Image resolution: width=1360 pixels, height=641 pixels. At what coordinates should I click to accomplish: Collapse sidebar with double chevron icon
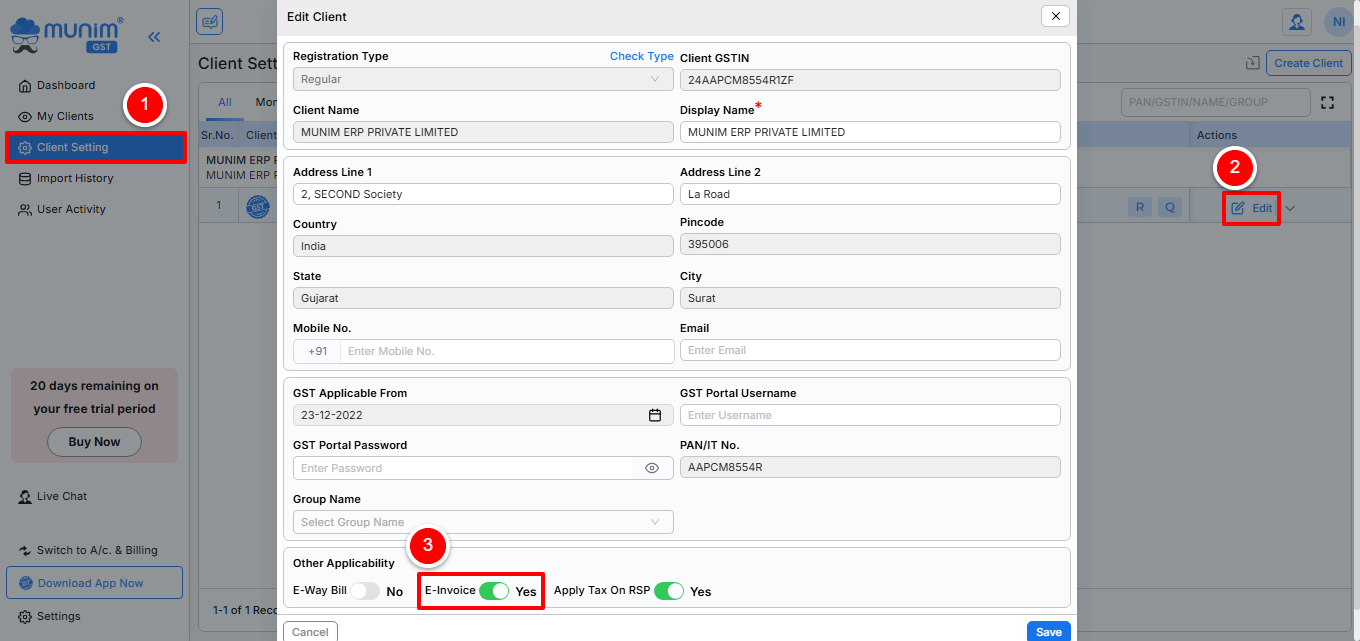click(x=154, y=37)
